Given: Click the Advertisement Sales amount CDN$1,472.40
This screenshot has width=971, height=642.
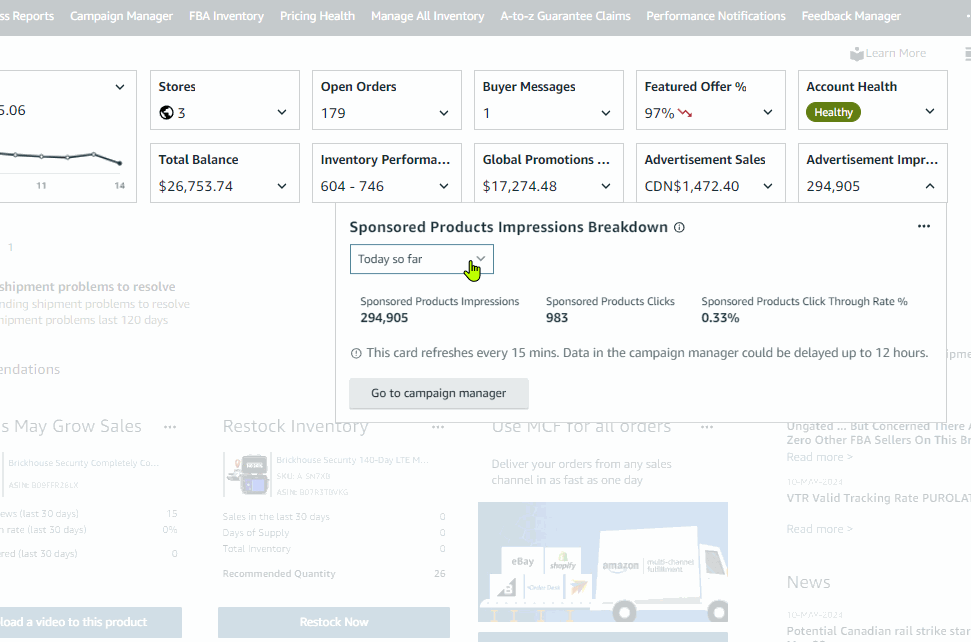Looking at the screenshot, I should (692, 186).
